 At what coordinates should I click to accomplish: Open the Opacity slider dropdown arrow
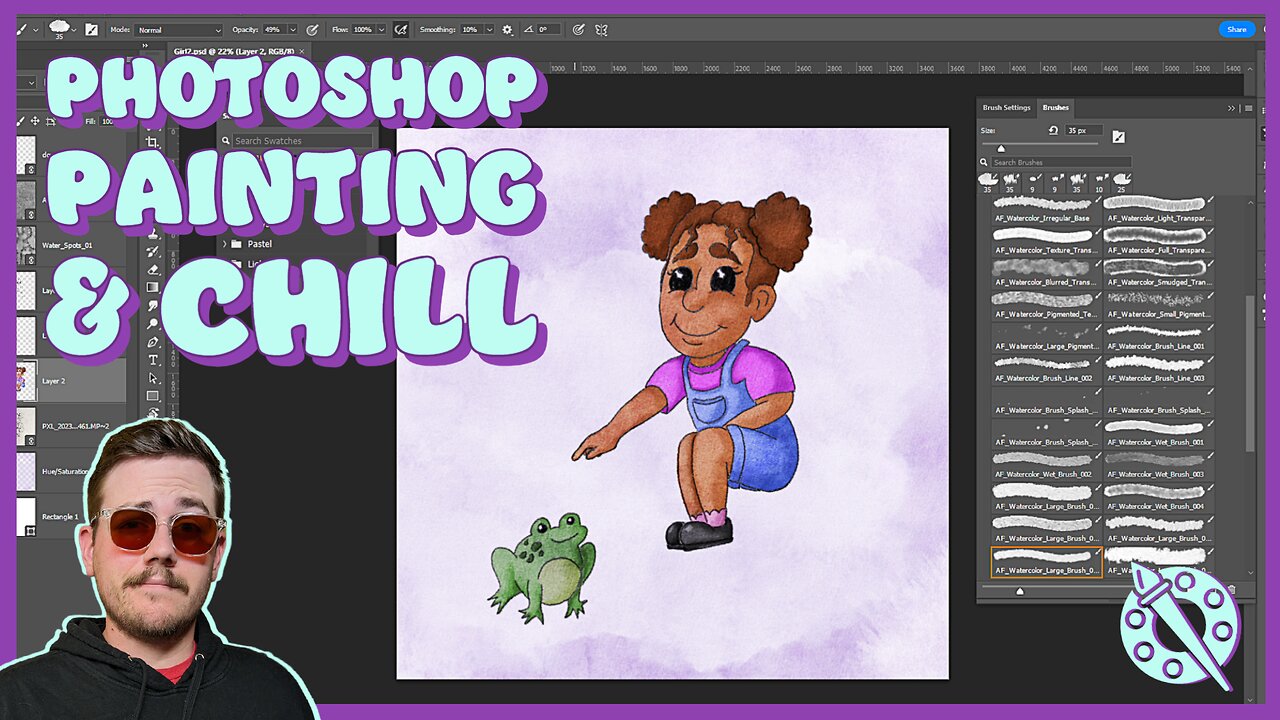[x=295, y=30]
